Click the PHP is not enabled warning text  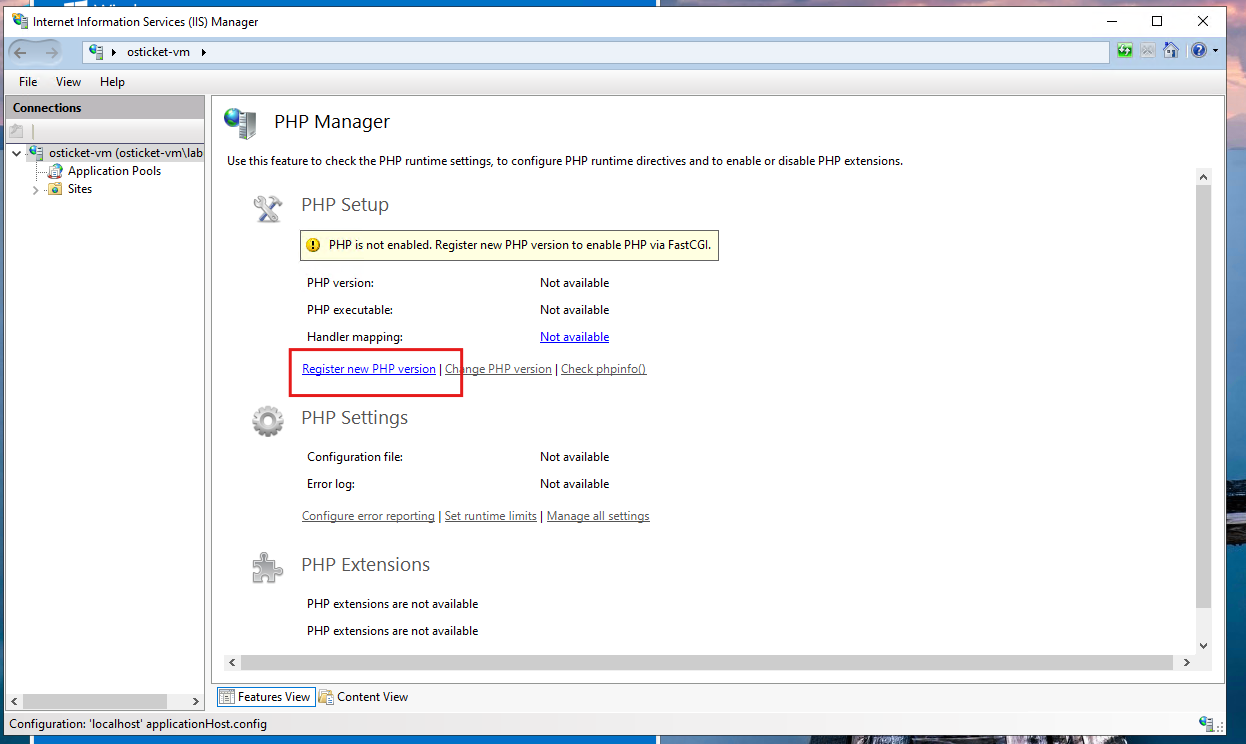[x=520, y=245]
